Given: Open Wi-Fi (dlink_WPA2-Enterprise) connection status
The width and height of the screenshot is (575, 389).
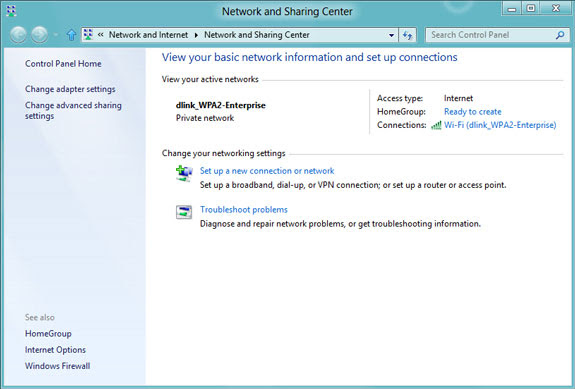Looking at the screenshot, I should pyautogui.click(x=500, y=125).
